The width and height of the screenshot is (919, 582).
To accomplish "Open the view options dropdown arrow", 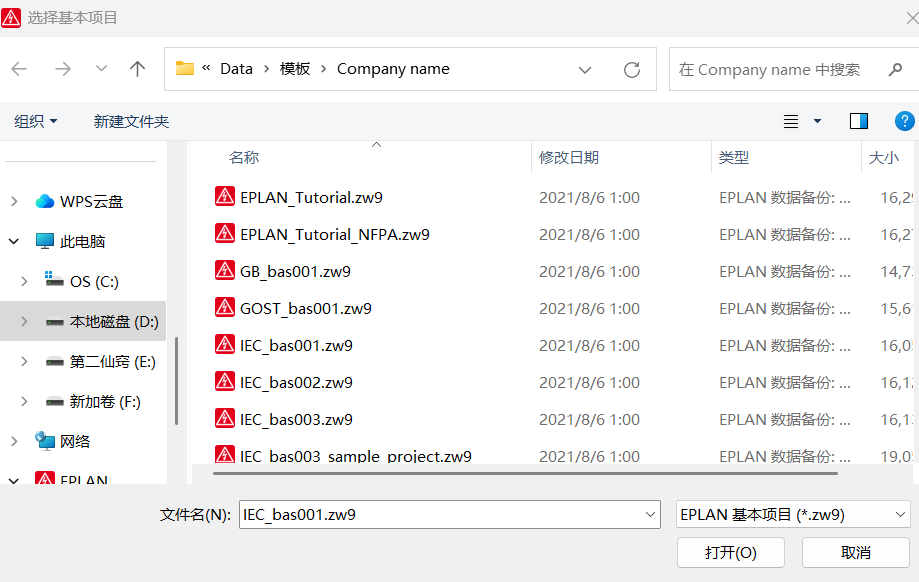I will click(817, 121).
